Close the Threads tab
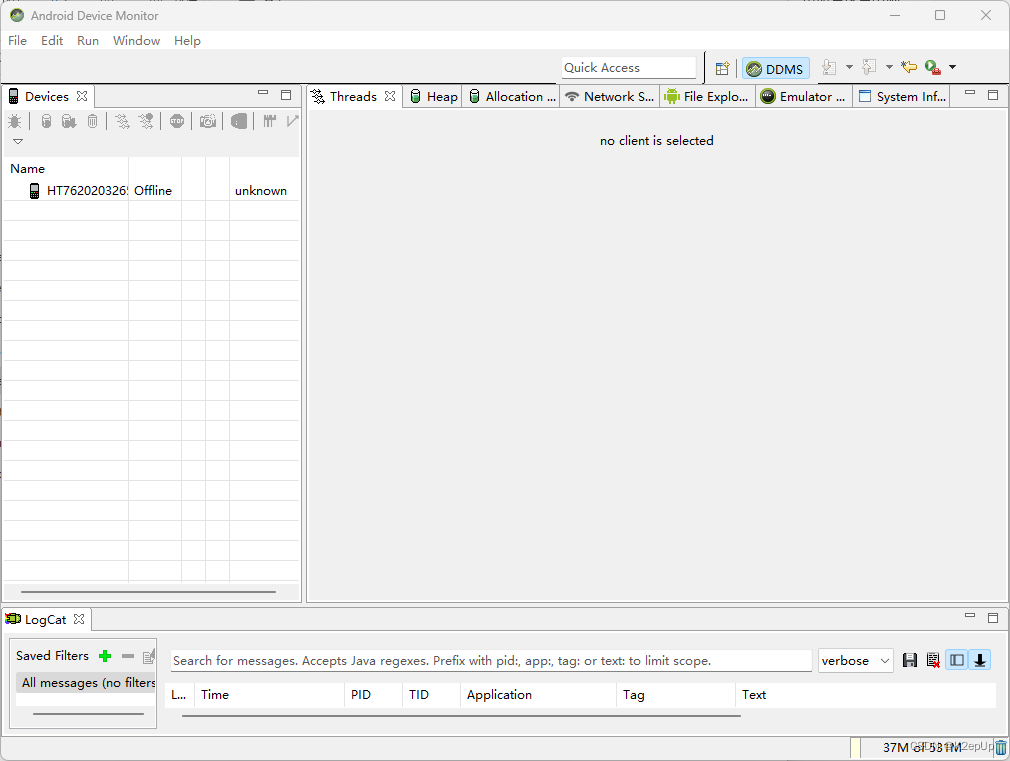 pyautogui.click(x=390, y=96)
